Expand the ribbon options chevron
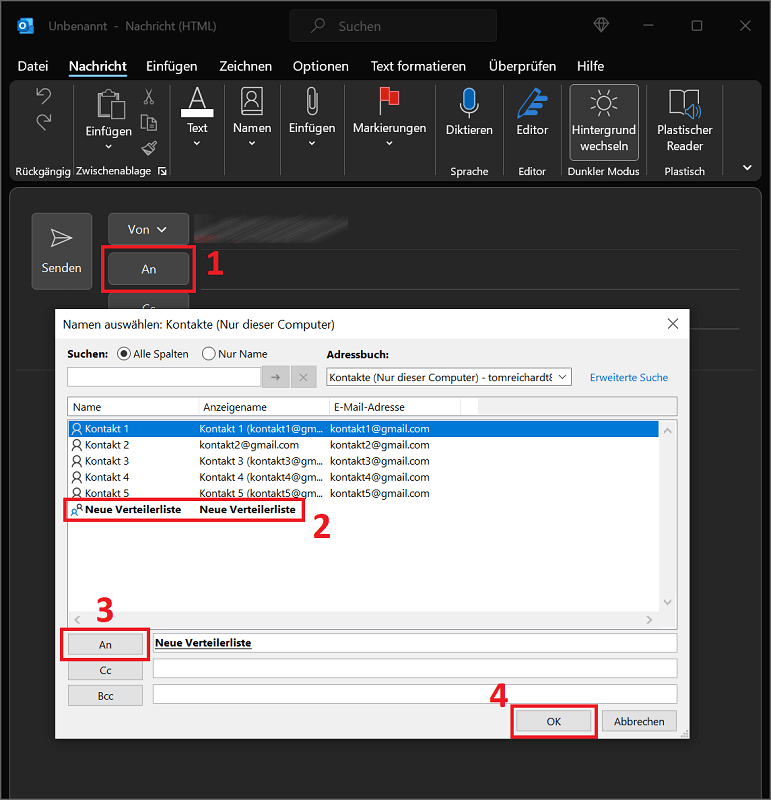This screenshot has height=800, width=771. coord(747,168)
